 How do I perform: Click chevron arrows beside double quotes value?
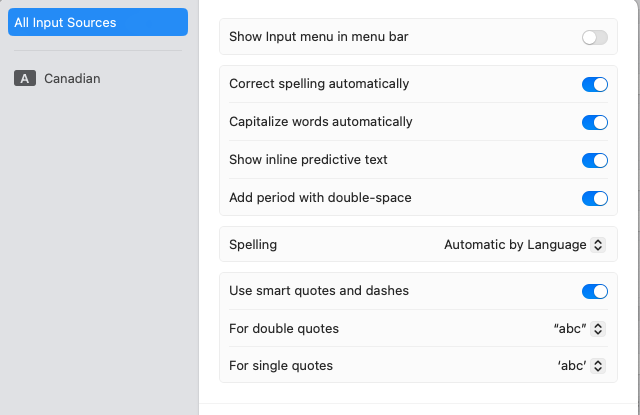(x=598, y=329)
